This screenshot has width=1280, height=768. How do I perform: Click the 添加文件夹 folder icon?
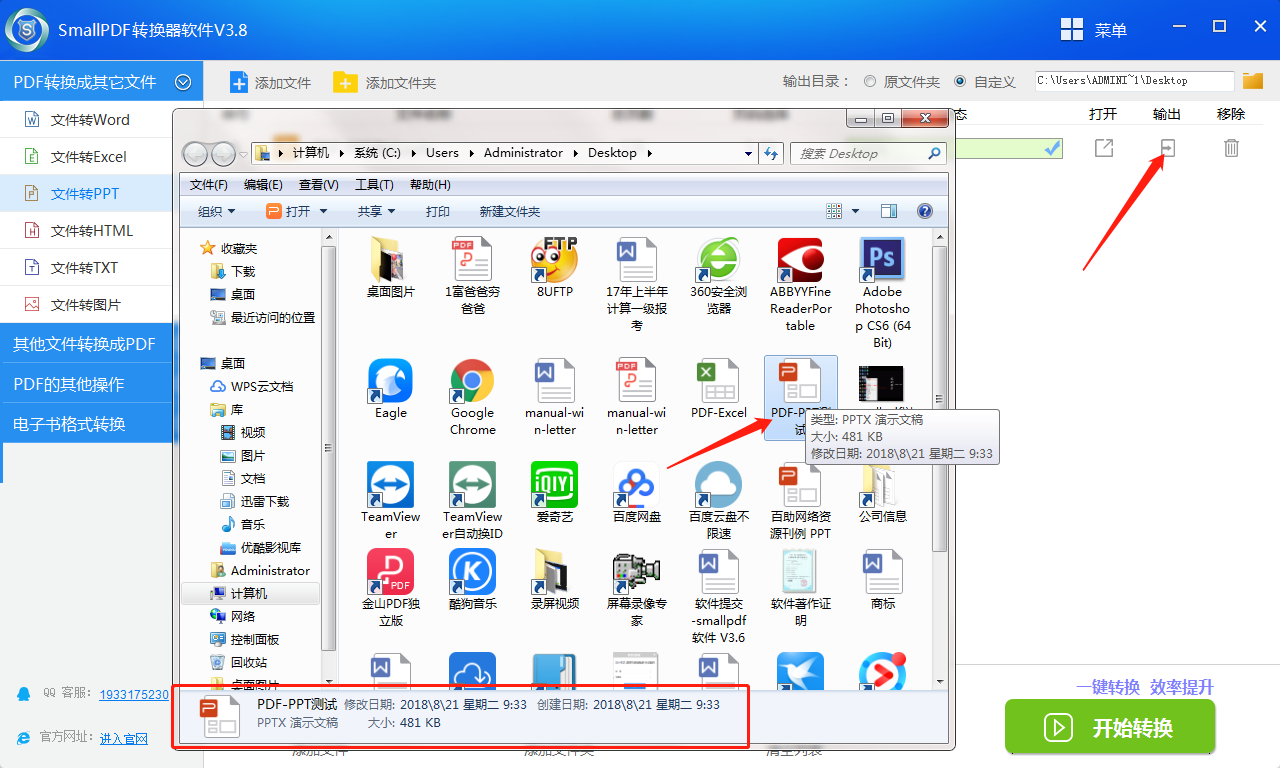click(345, 82)
